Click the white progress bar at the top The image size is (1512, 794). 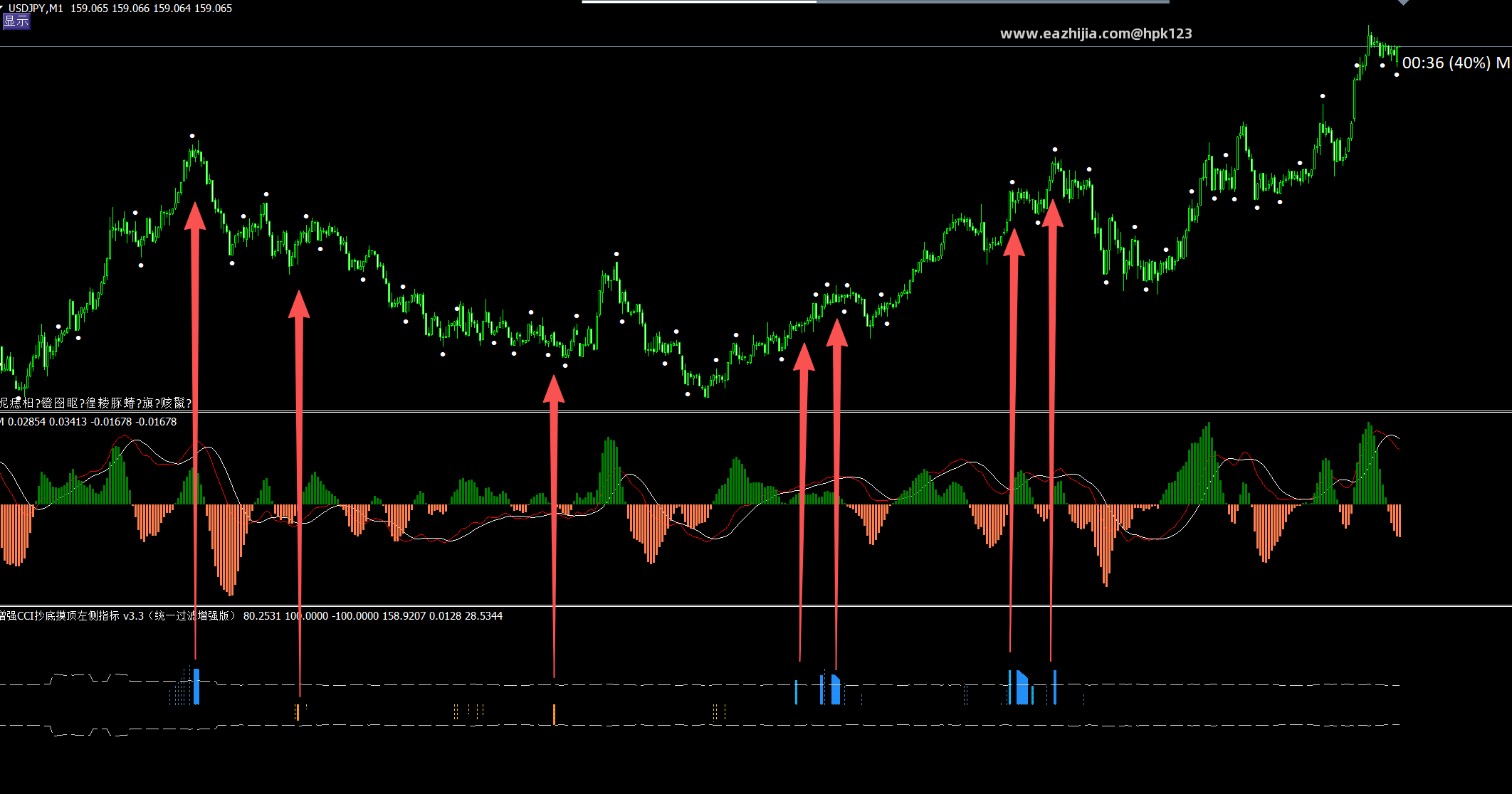(x=699, y=1)
